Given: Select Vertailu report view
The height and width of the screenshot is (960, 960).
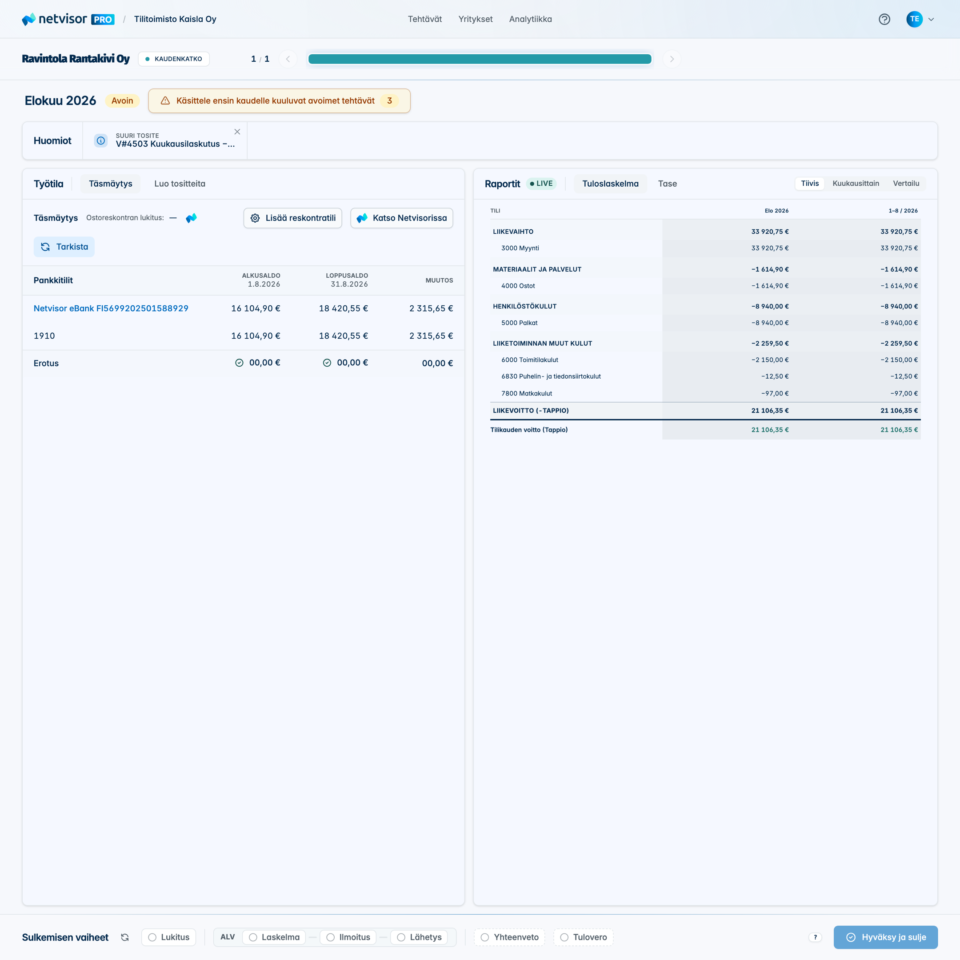Looking at the screenshot, I should point(906,184).
